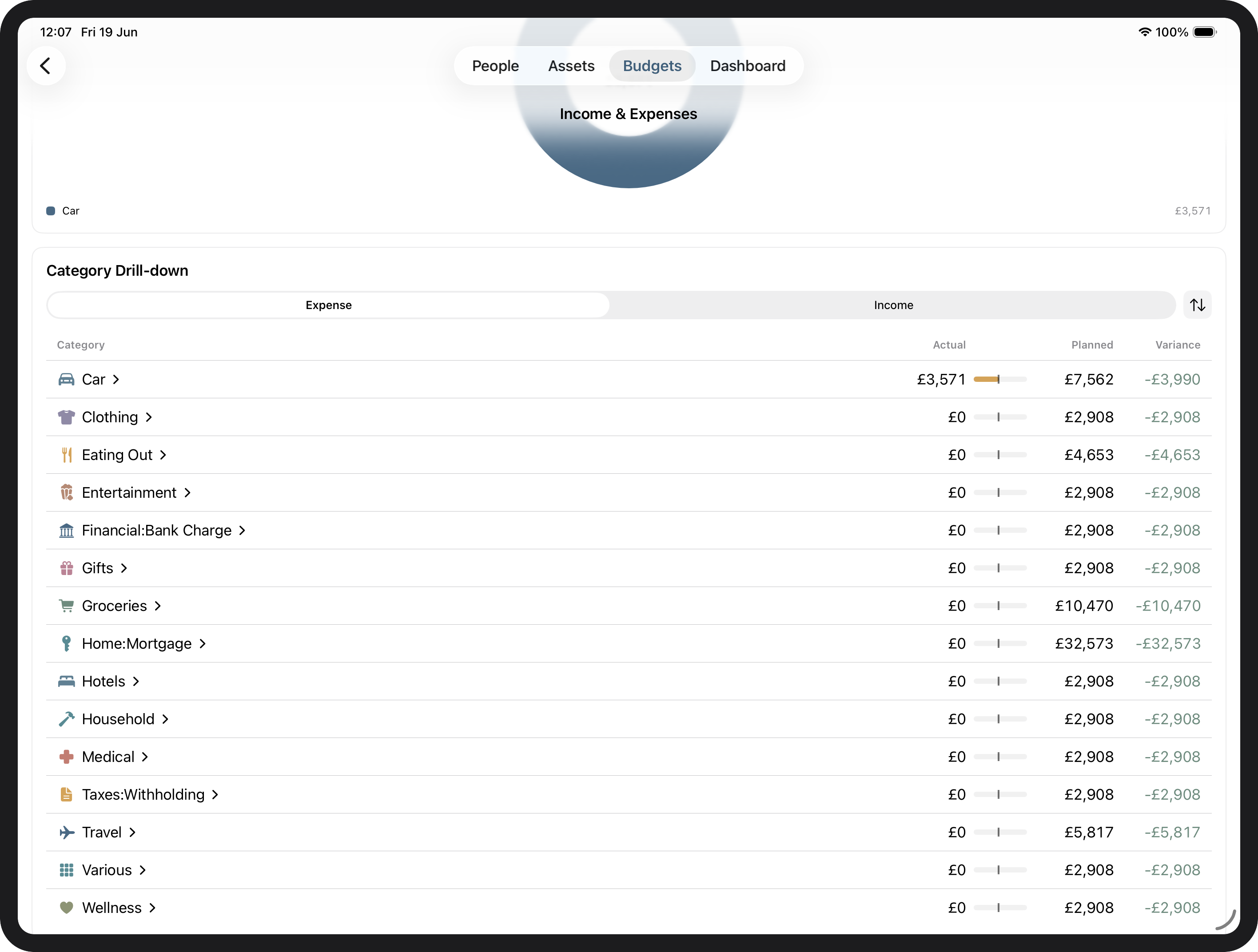This screenshot has width=1258, height=952.
Task: Open the People tab
Action: 495,66
